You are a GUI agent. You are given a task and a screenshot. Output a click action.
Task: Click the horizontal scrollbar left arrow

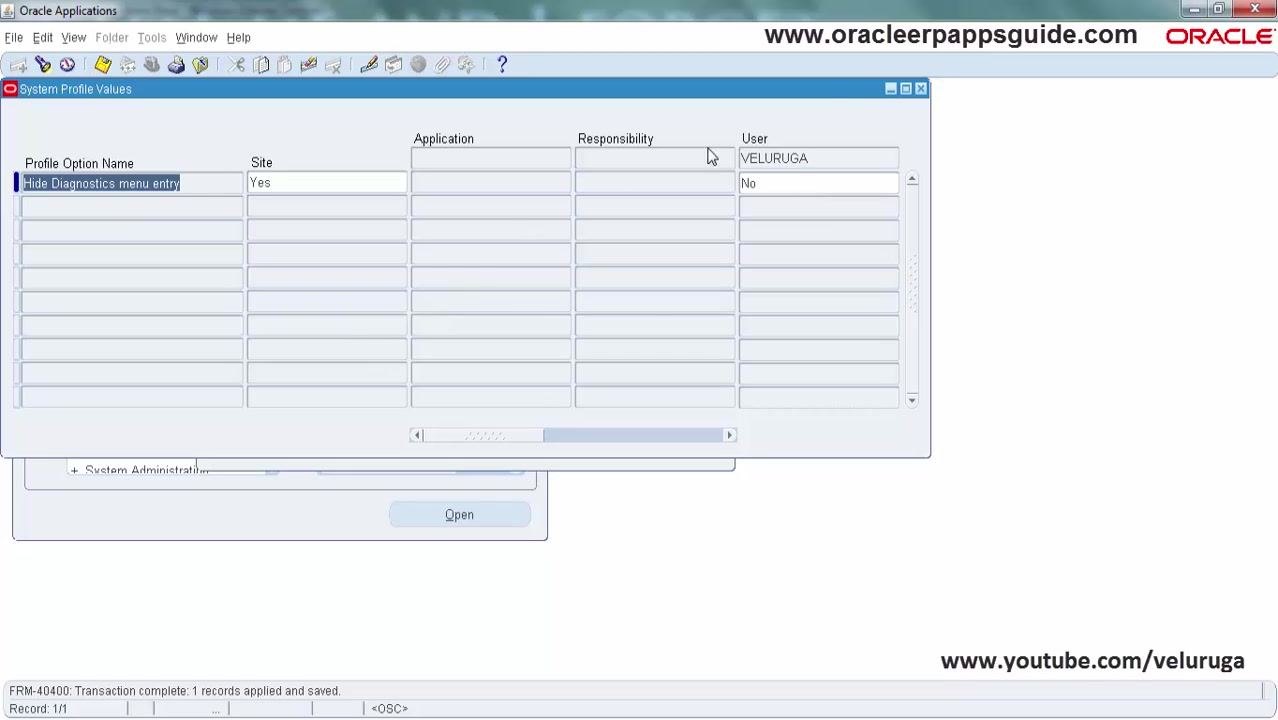(417, 435)
